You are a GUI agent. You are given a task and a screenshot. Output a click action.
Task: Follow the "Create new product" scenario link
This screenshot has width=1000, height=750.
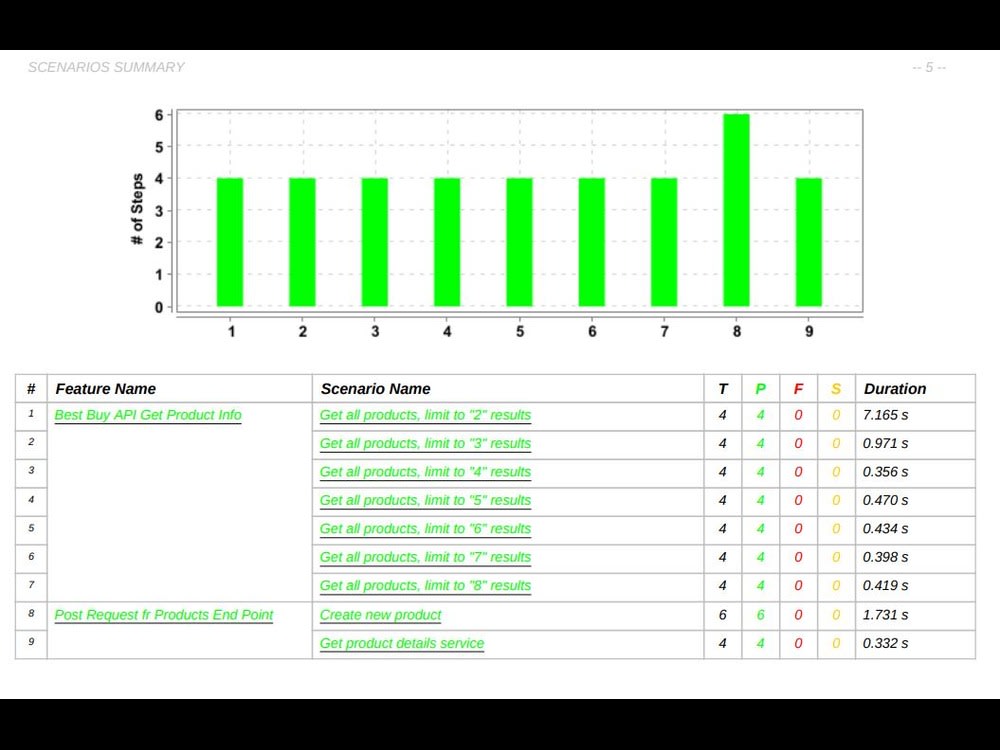click(380, 615)
